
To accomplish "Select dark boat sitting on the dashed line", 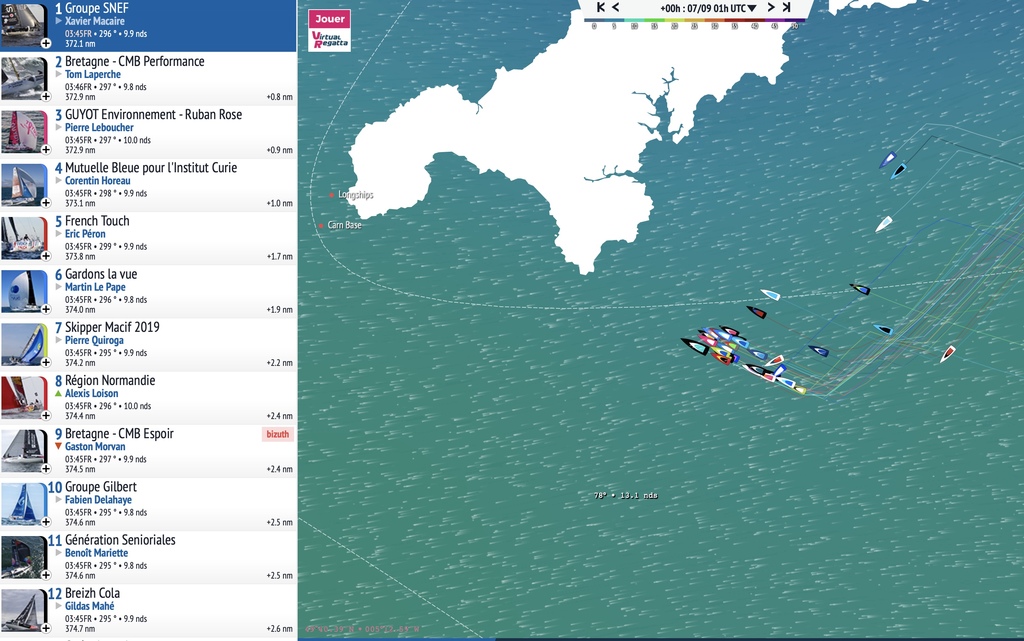I will pos(859,289).
